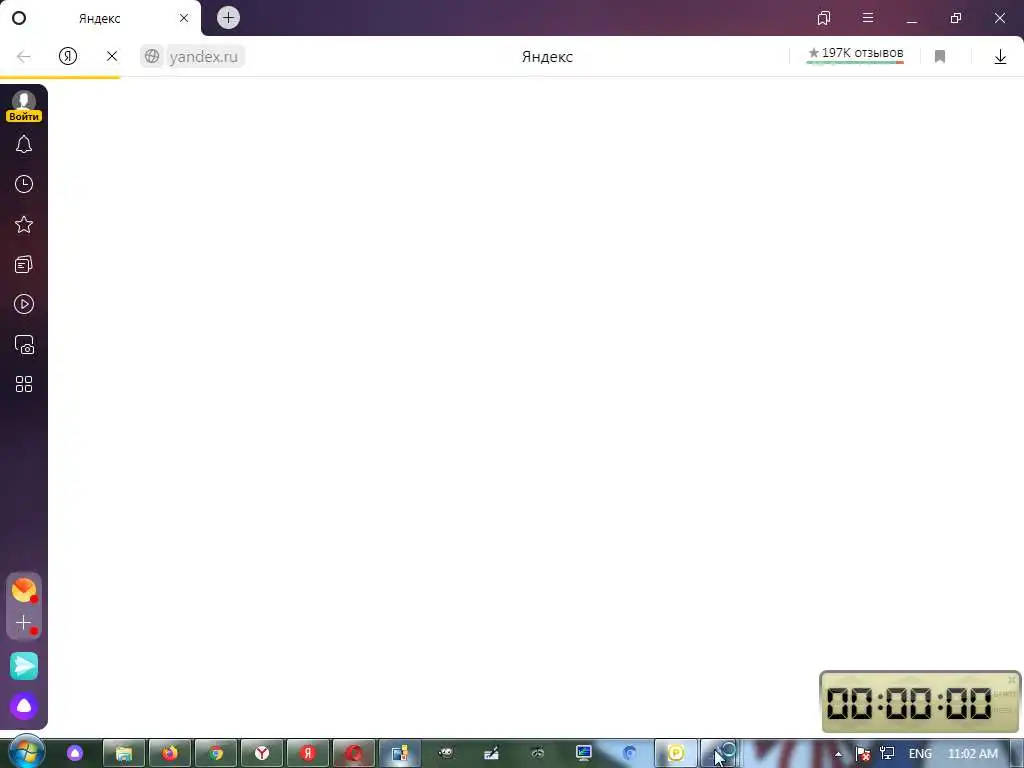Click the Войти profile avatar
Viewport: 1024px width, 768px height.
(24, 106)
